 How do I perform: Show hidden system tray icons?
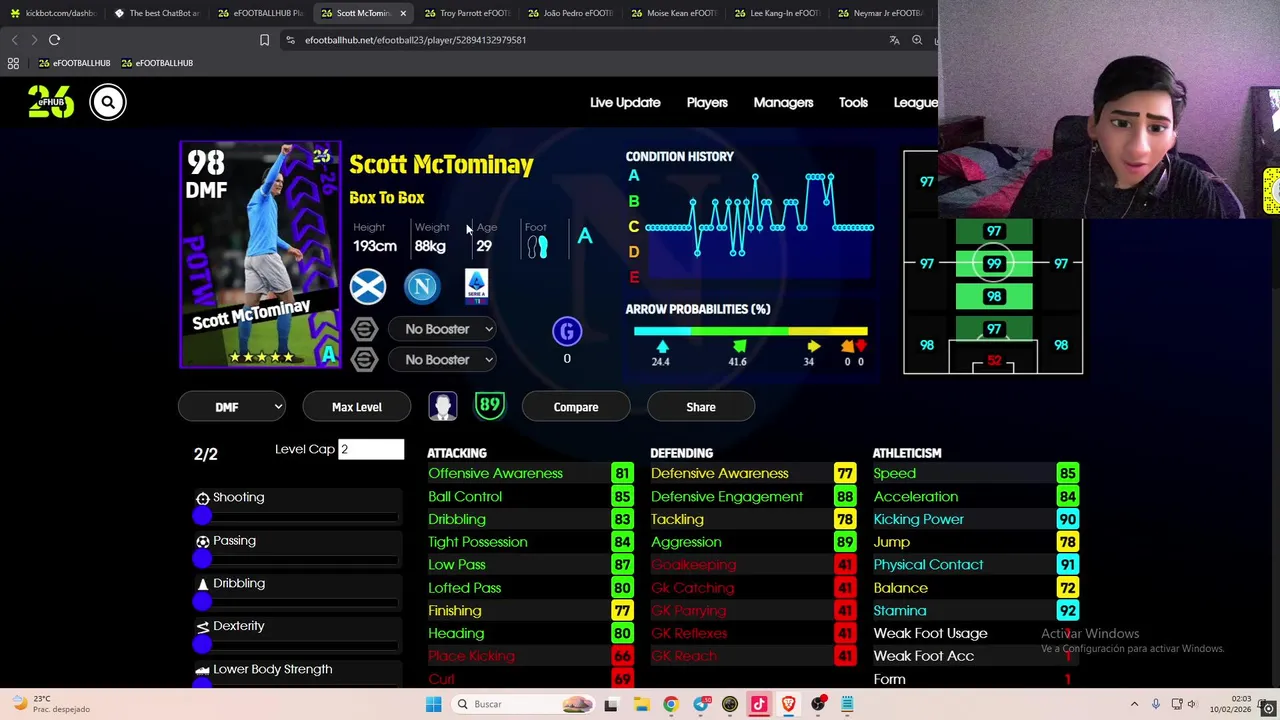(1134, 704)
